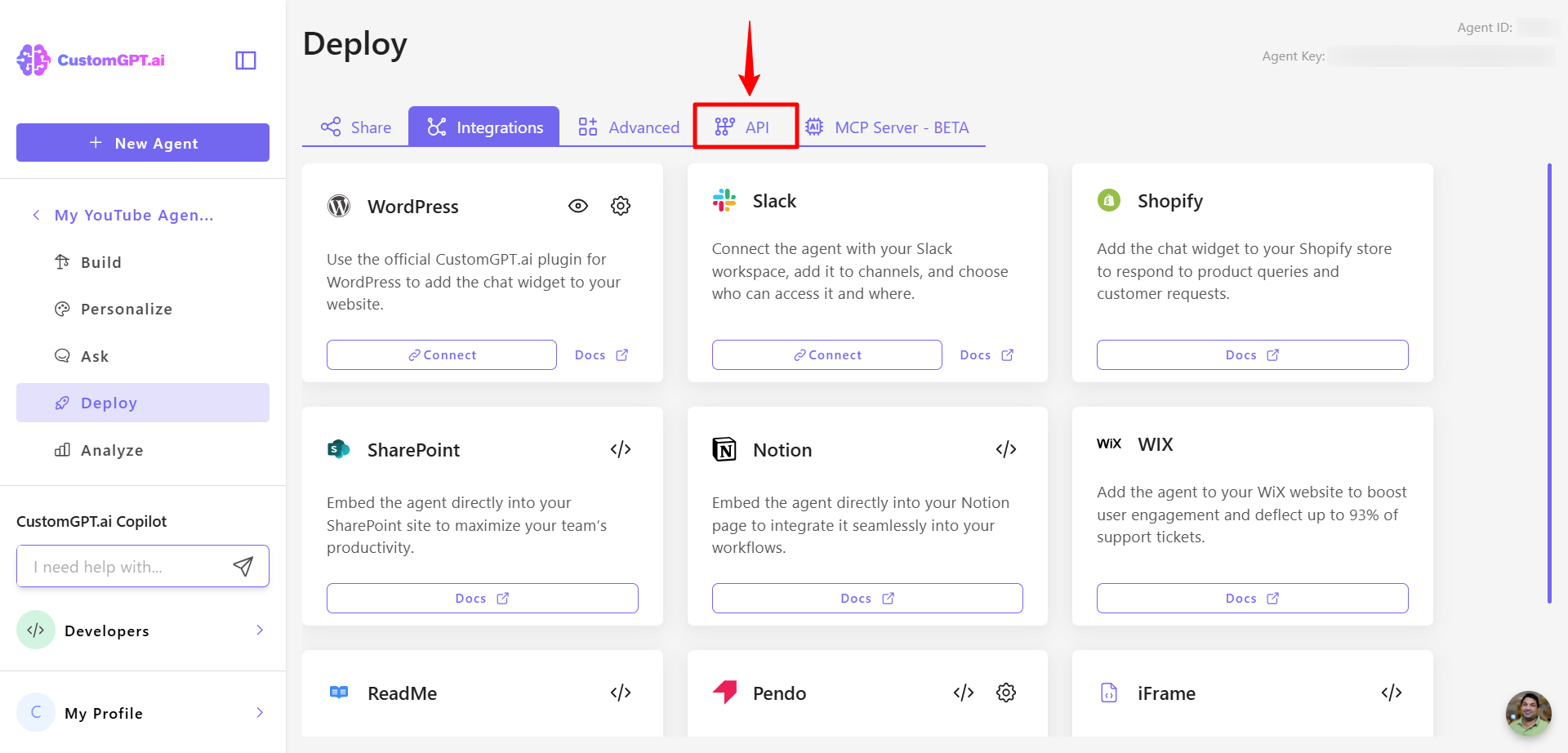
Task: Select the Agent Key value field
Action: [x=1443, y=56]
